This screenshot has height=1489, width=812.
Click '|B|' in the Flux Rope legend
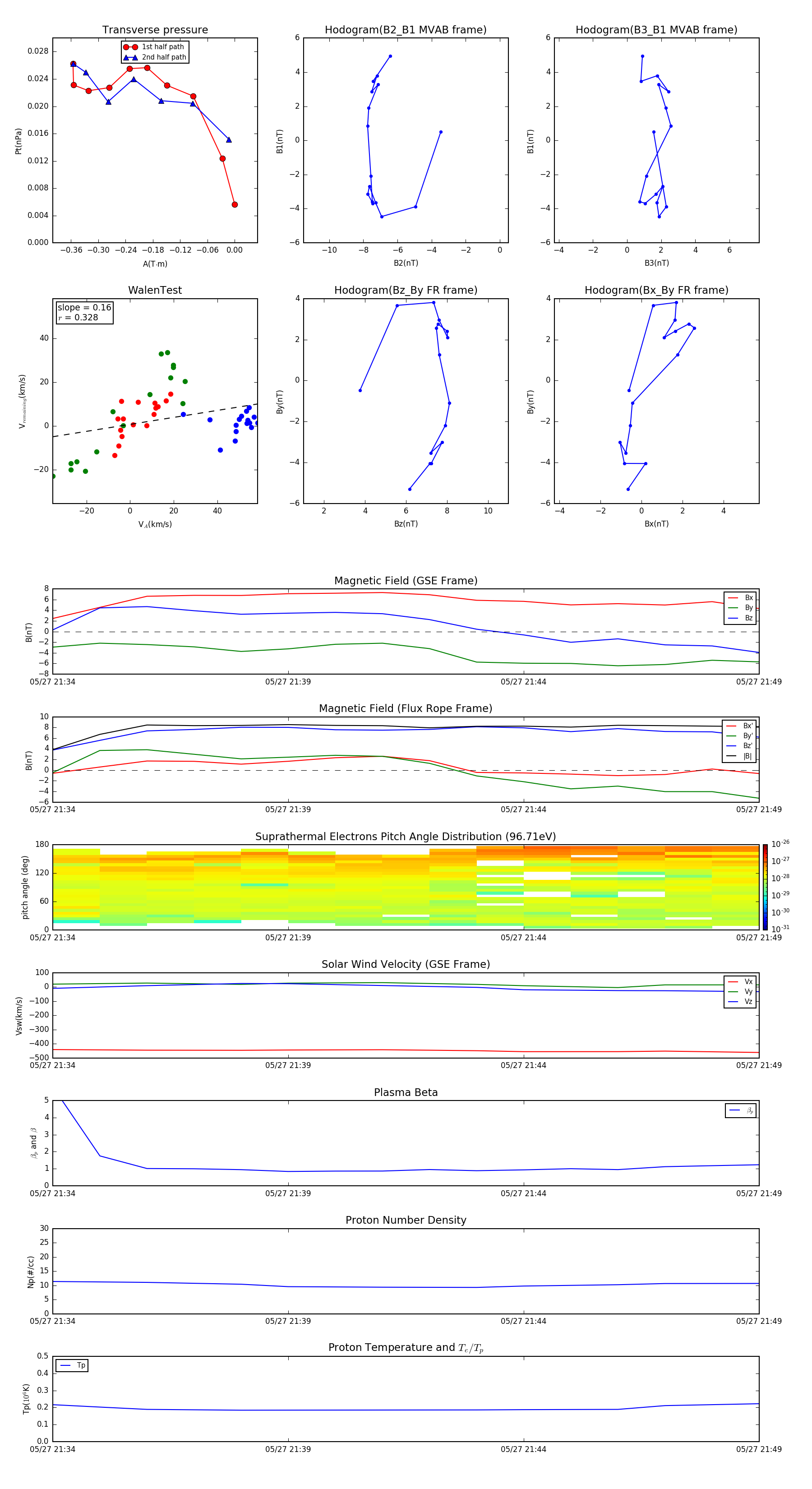(x=747, y=756)
